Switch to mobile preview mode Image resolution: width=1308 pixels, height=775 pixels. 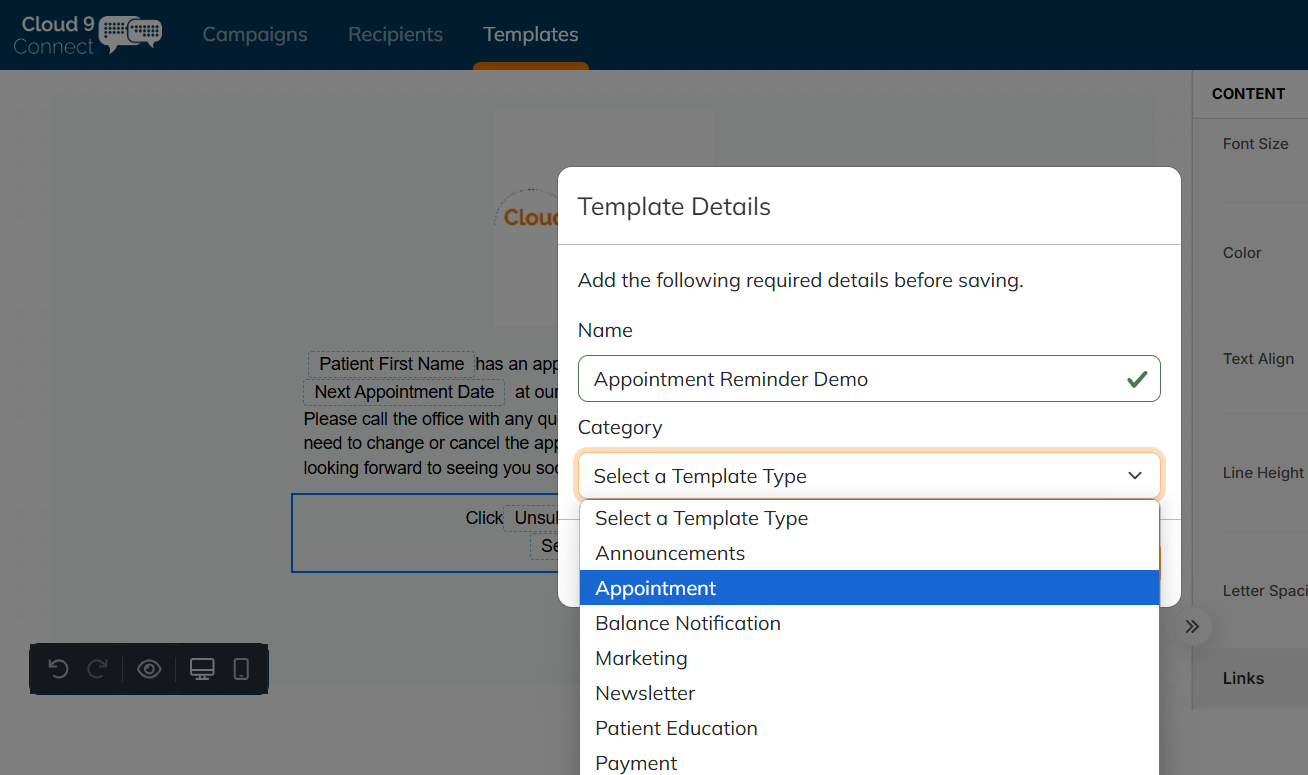point(240,669)
